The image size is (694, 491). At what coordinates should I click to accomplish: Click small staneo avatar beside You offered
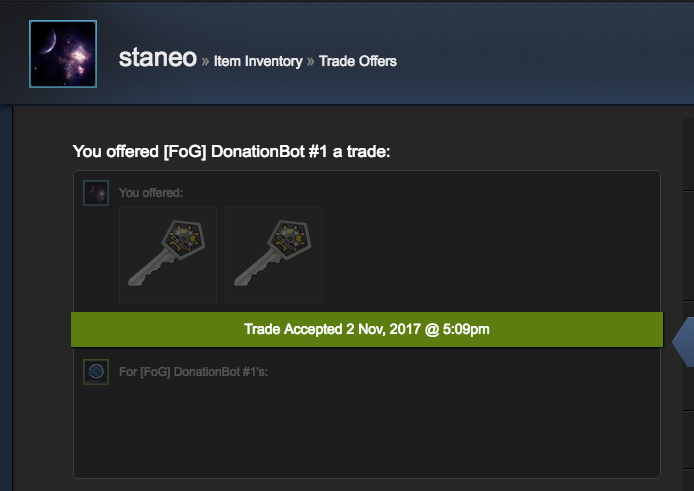point(96,193)
